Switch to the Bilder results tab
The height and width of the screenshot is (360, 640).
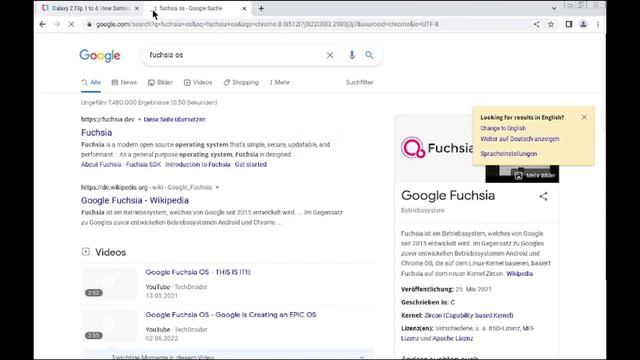(x=160, y=82)
